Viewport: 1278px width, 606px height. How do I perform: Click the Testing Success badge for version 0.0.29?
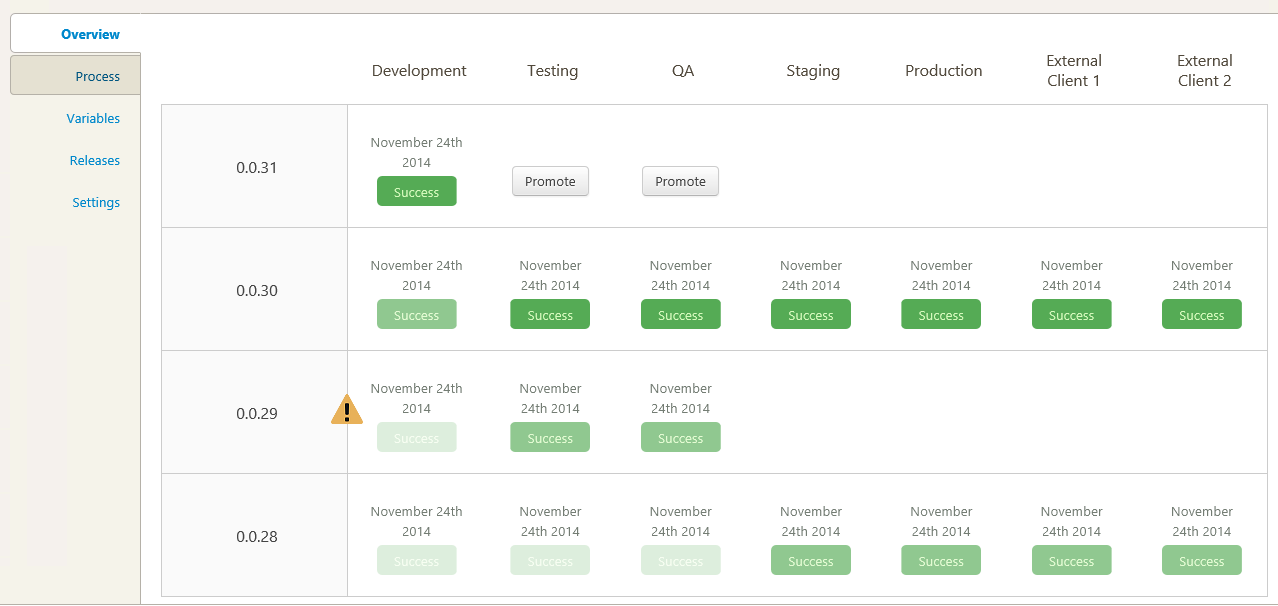click(x=549, y=437)
